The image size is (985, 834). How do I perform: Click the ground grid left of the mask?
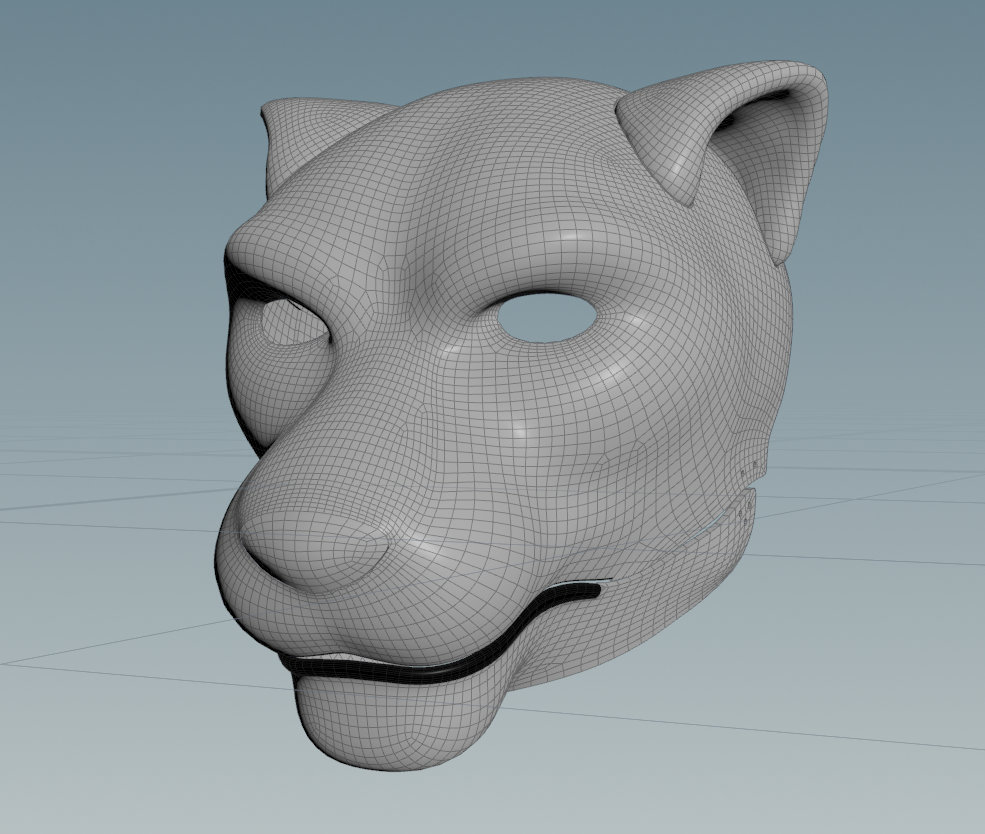click(100, 480)
